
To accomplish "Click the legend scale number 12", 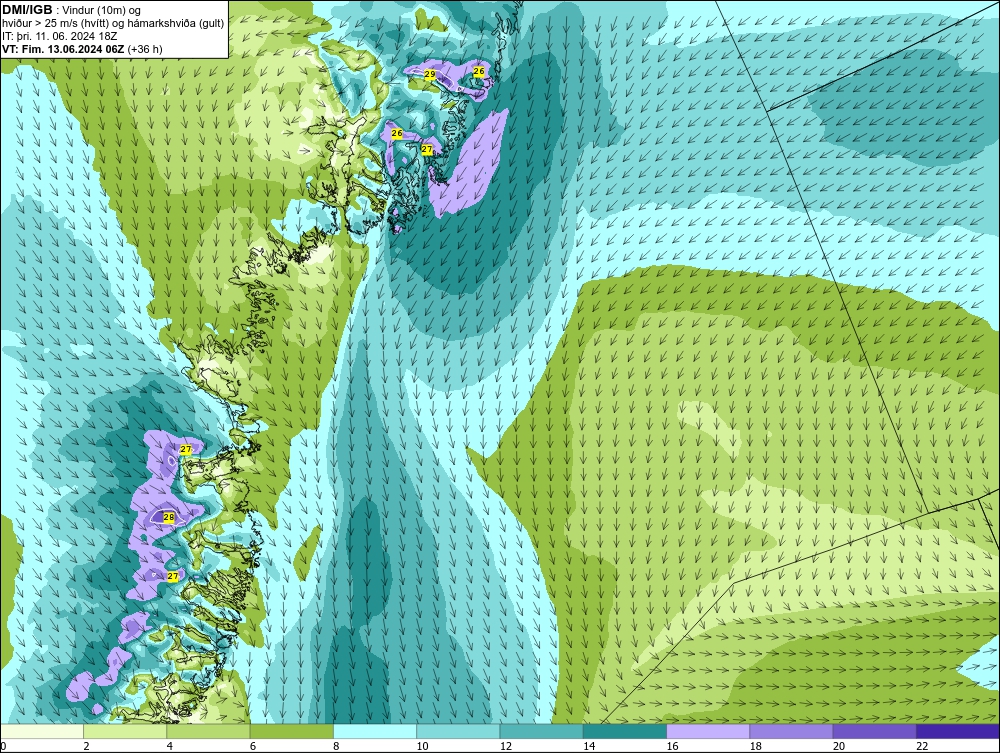I will (x=506, y=747).
